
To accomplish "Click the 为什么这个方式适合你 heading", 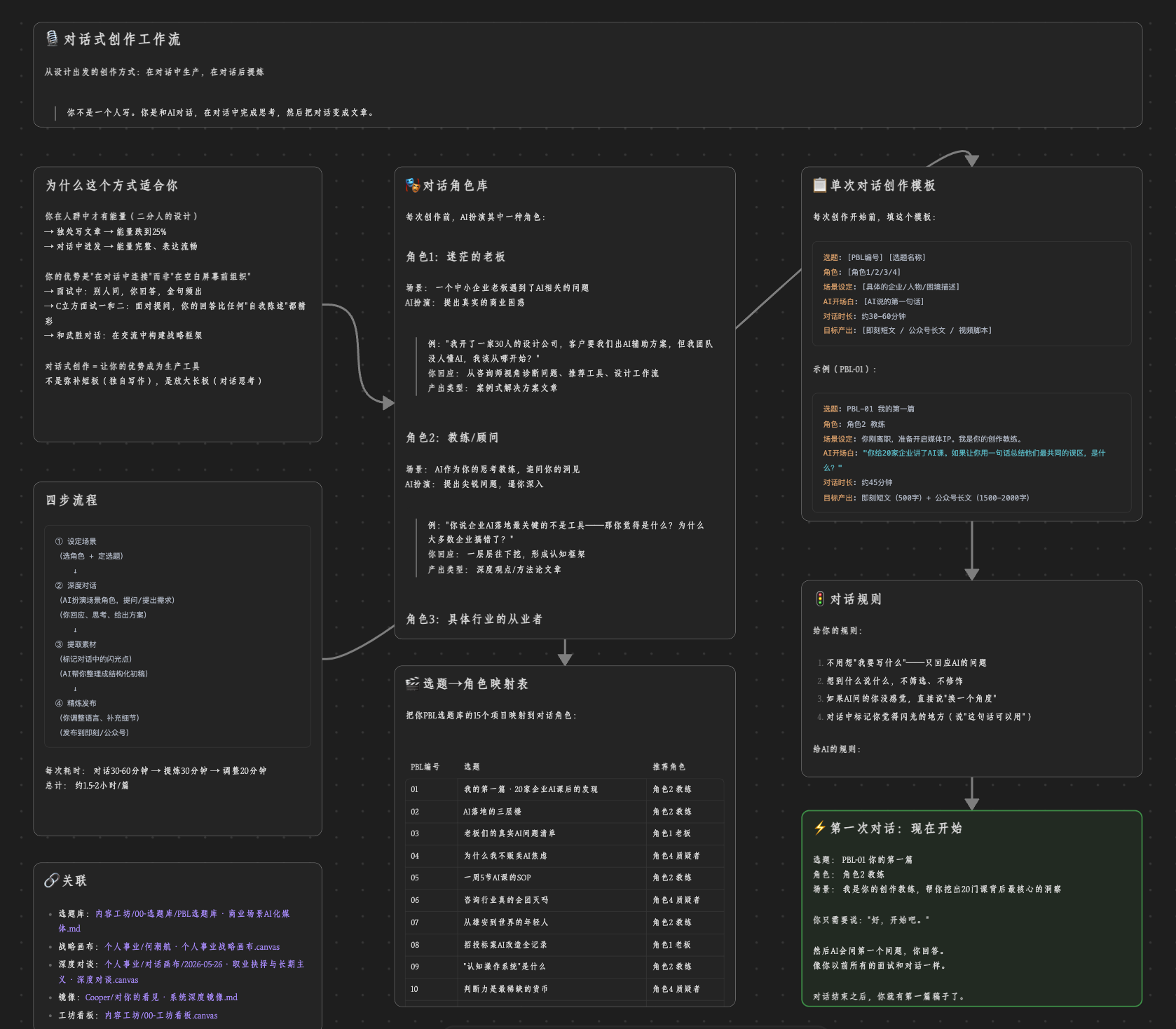I will click(x=112, y=185).
